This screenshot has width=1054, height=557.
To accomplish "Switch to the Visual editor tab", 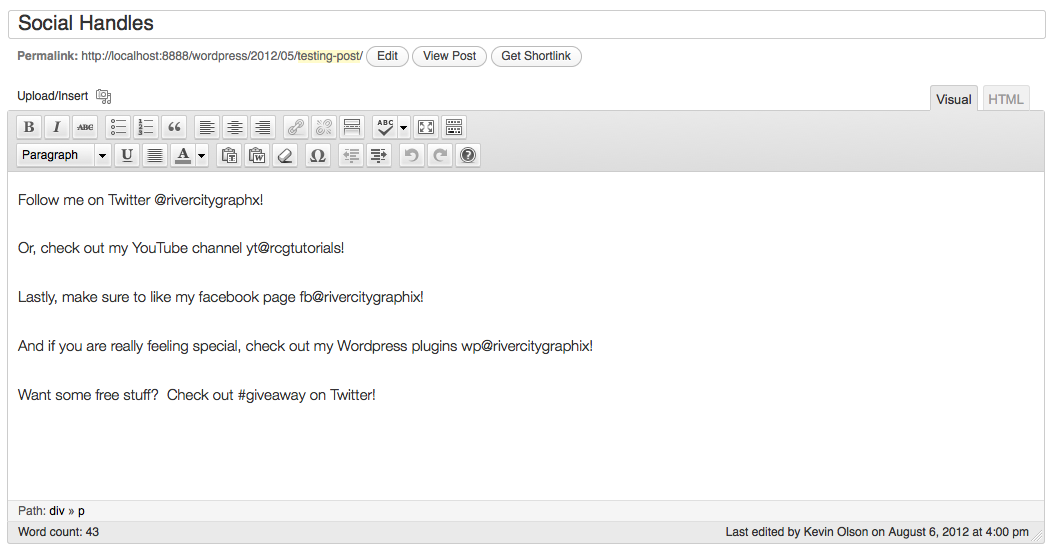I will pos(953,99).
